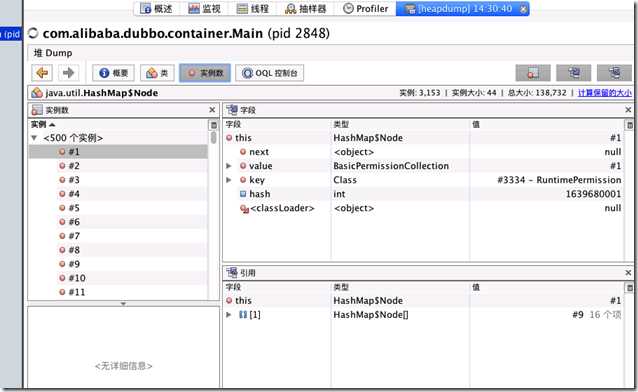Click the first panel toggle icon at top right
This screenshot has width=638, height=392.
coord(533,73)
